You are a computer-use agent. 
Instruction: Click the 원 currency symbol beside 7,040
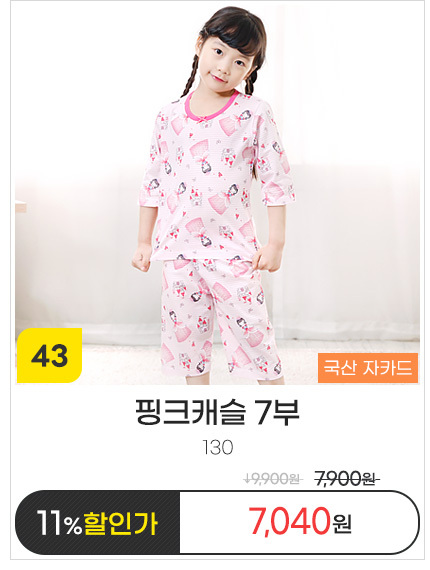tap(342, 525)
